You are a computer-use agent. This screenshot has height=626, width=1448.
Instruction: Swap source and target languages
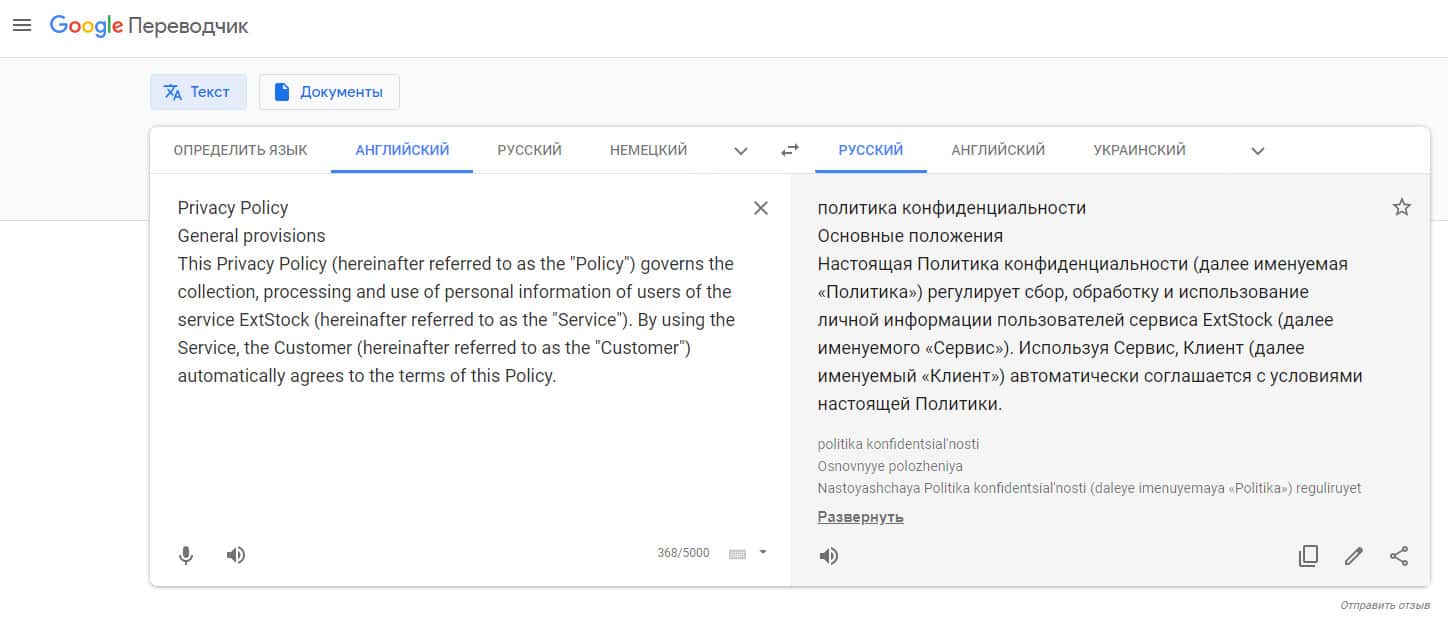[790, 151]
